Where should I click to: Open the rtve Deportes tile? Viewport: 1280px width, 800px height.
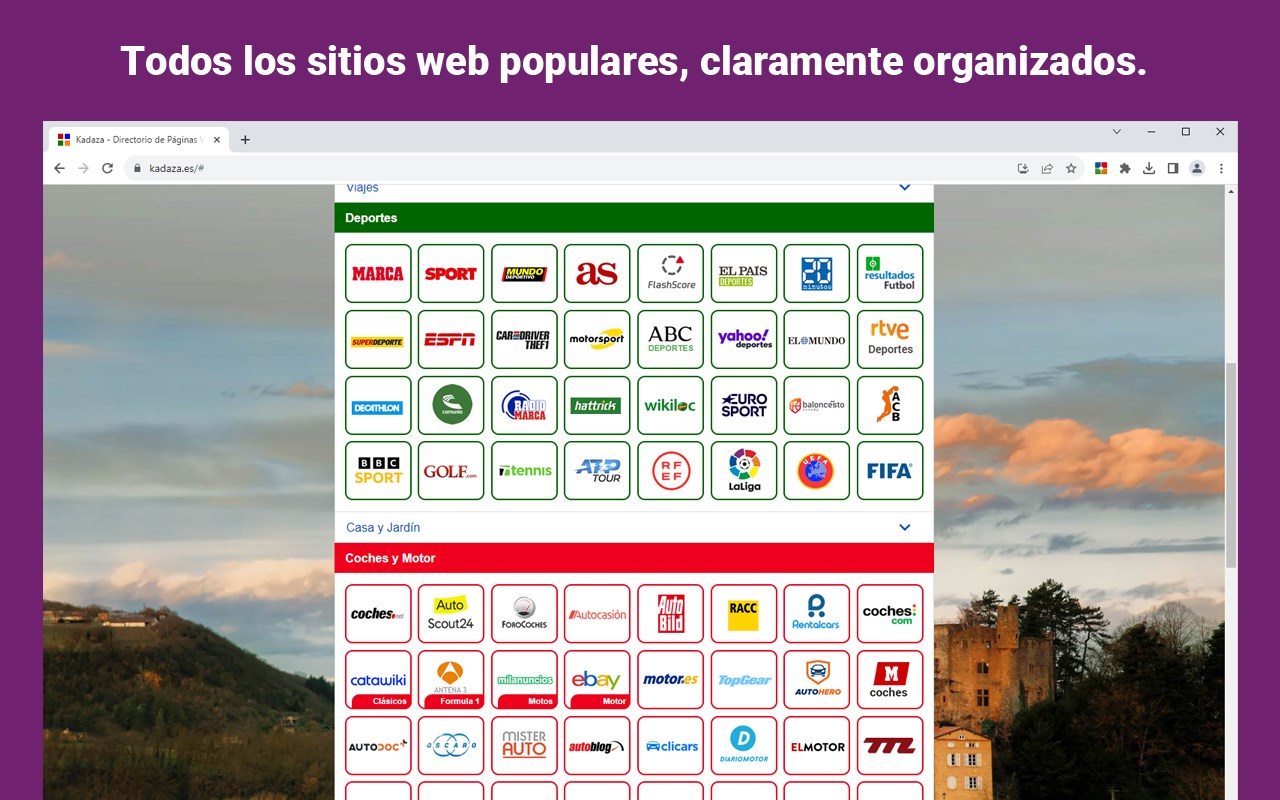(890, 339)
